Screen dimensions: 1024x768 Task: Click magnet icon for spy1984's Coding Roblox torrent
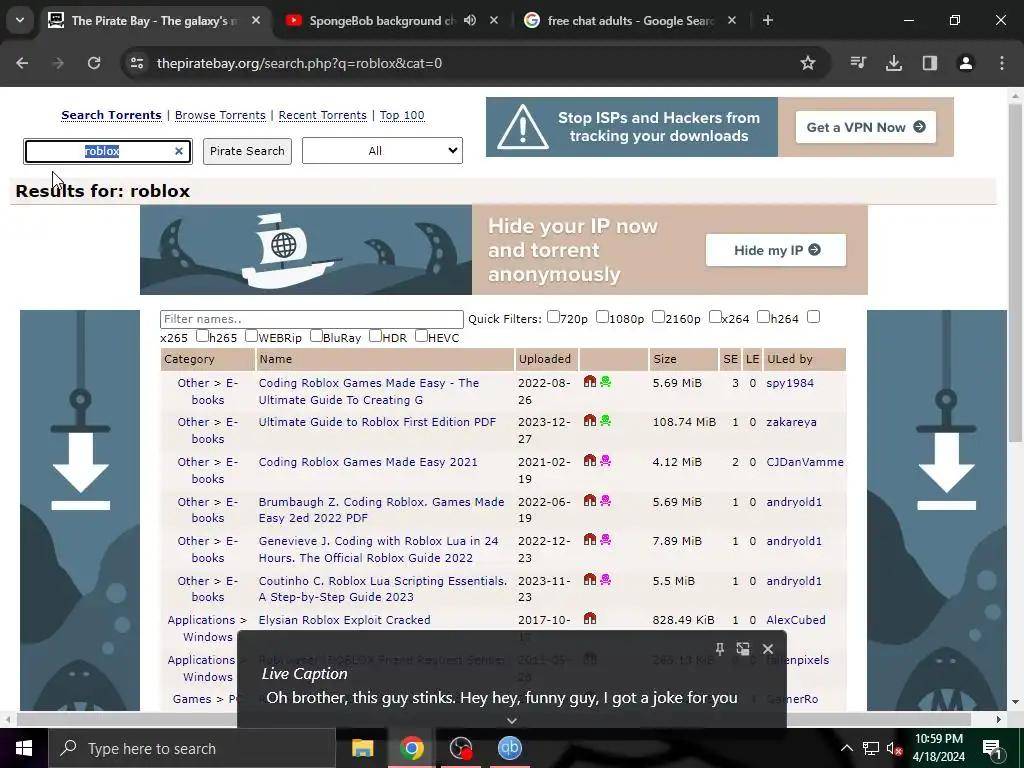pyautogui.click(x=590, y=381)
